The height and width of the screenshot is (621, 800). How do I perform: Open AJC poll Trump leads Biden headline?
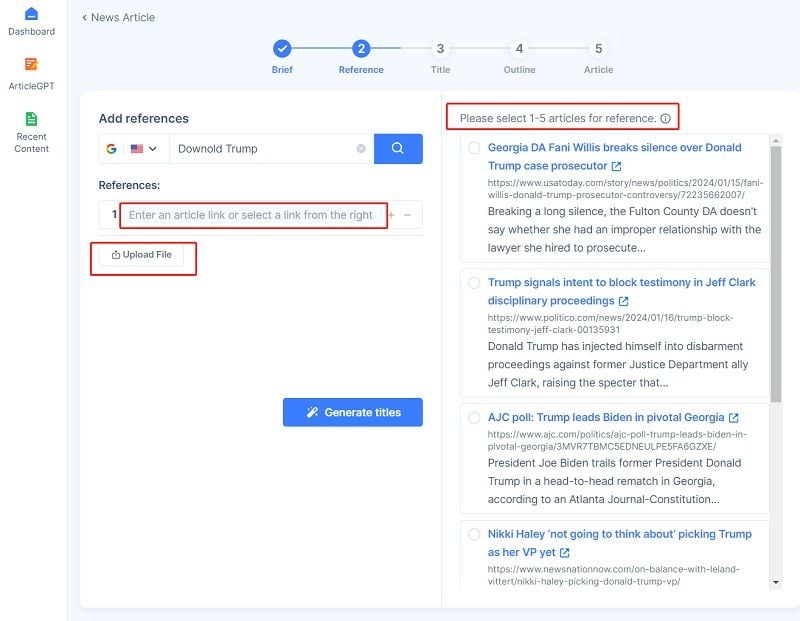pos(606,417)
